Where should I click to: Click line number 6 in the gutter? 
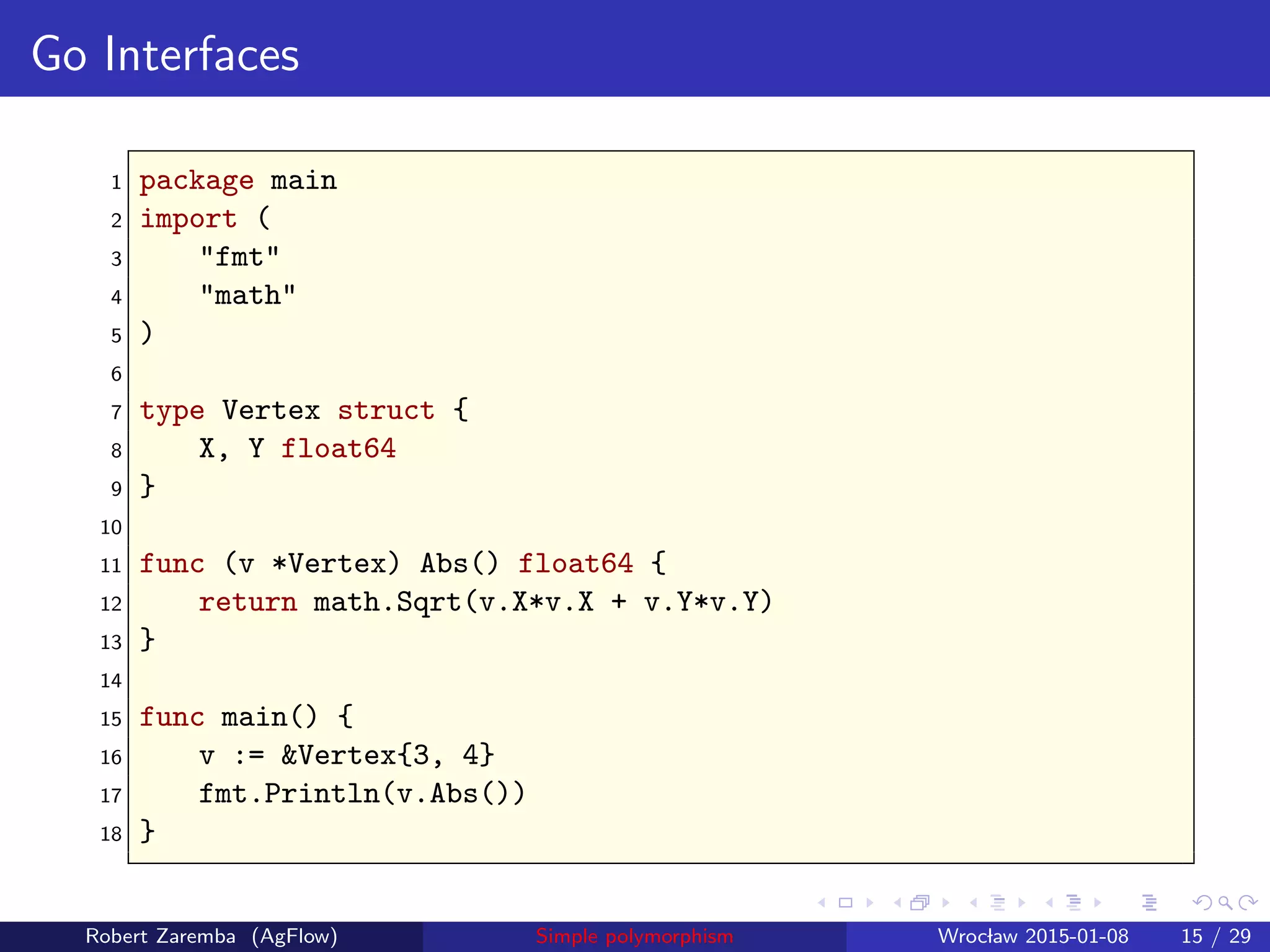pos(117,374)
